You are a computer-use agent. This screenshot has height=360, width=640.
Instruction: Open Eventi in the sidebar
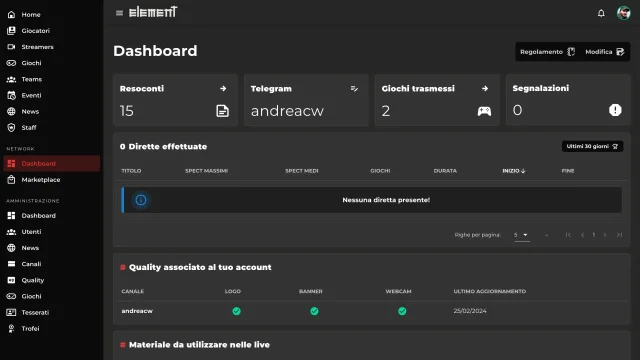point(51,96)
